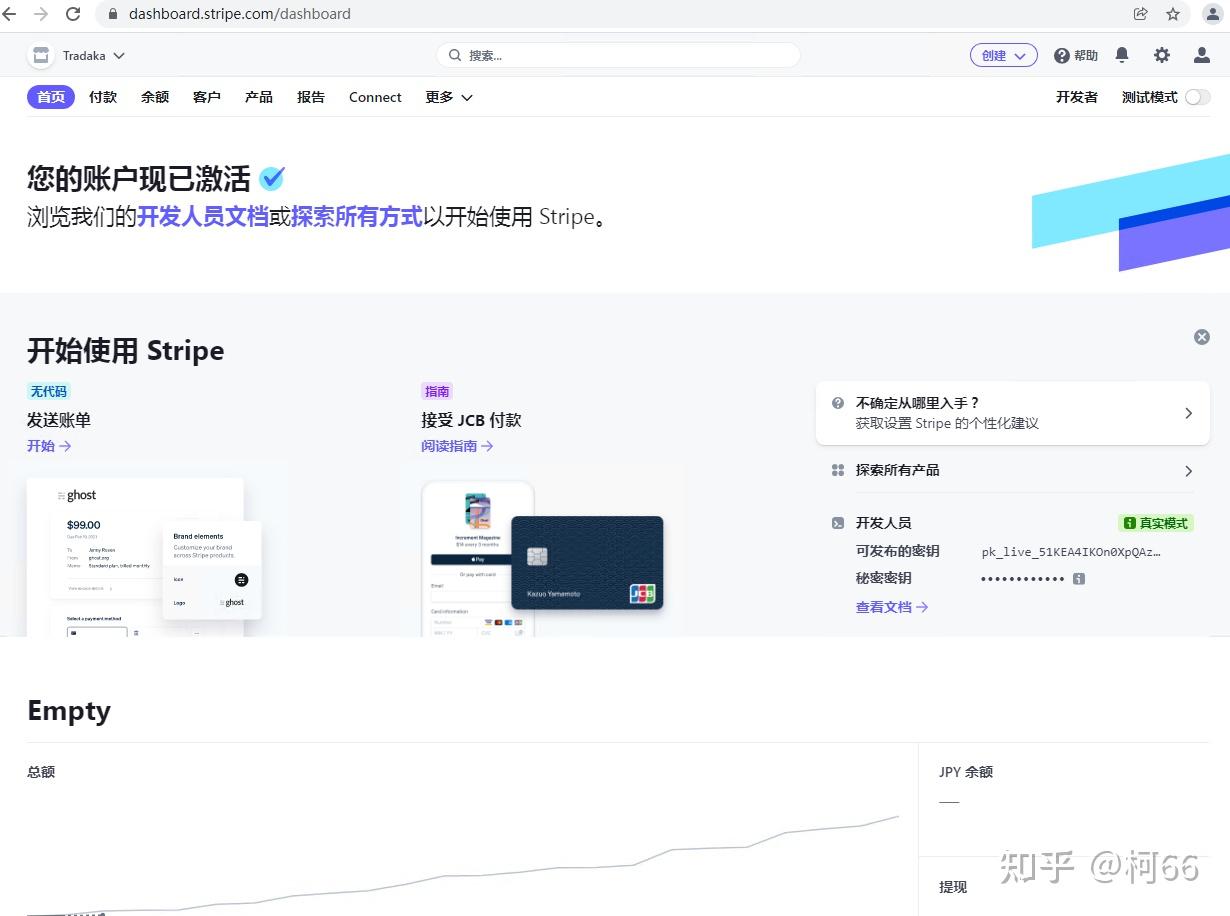Select the 首页 tab
The width and height of the screenshot is (1230, 916).
pyautogui.click(x=51, y=97)
